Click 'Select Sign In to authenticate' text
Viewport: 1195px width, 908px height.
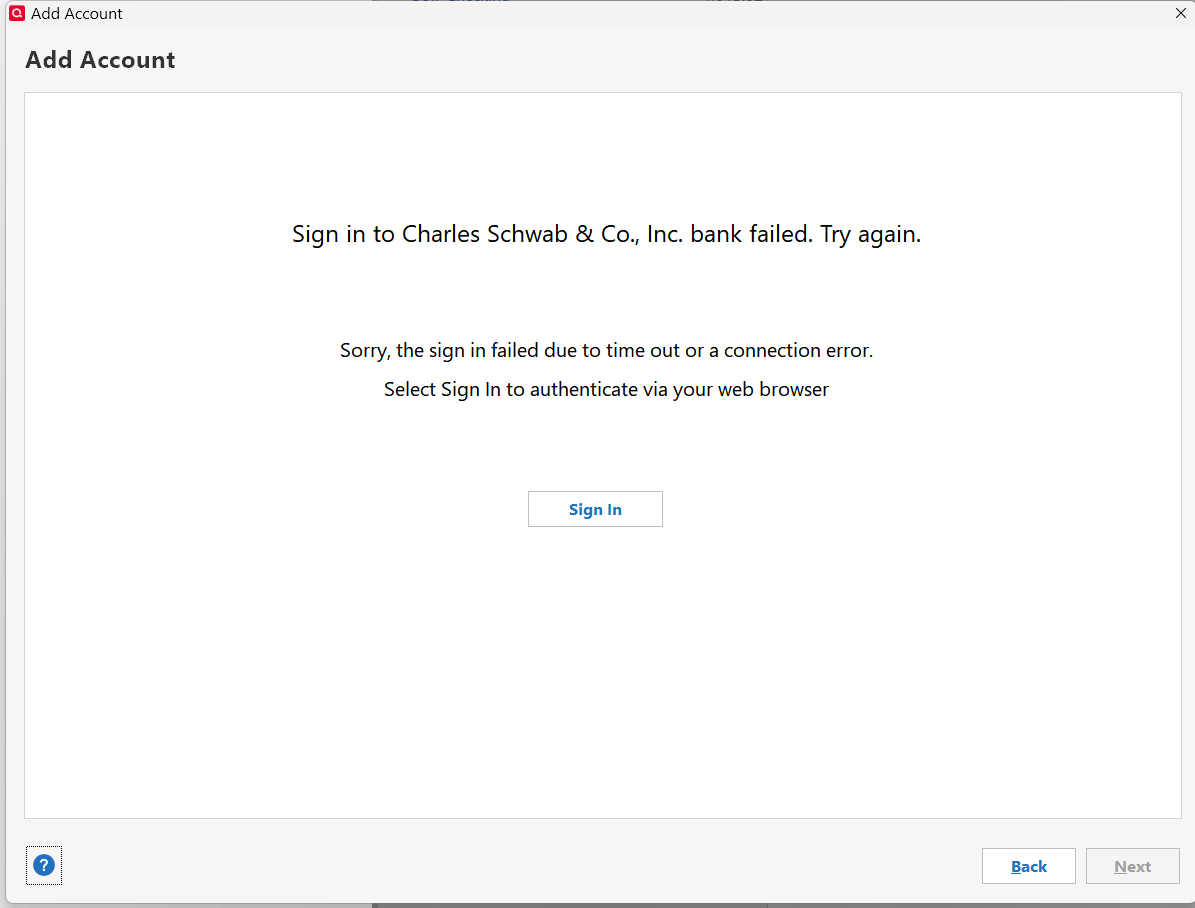606,390
